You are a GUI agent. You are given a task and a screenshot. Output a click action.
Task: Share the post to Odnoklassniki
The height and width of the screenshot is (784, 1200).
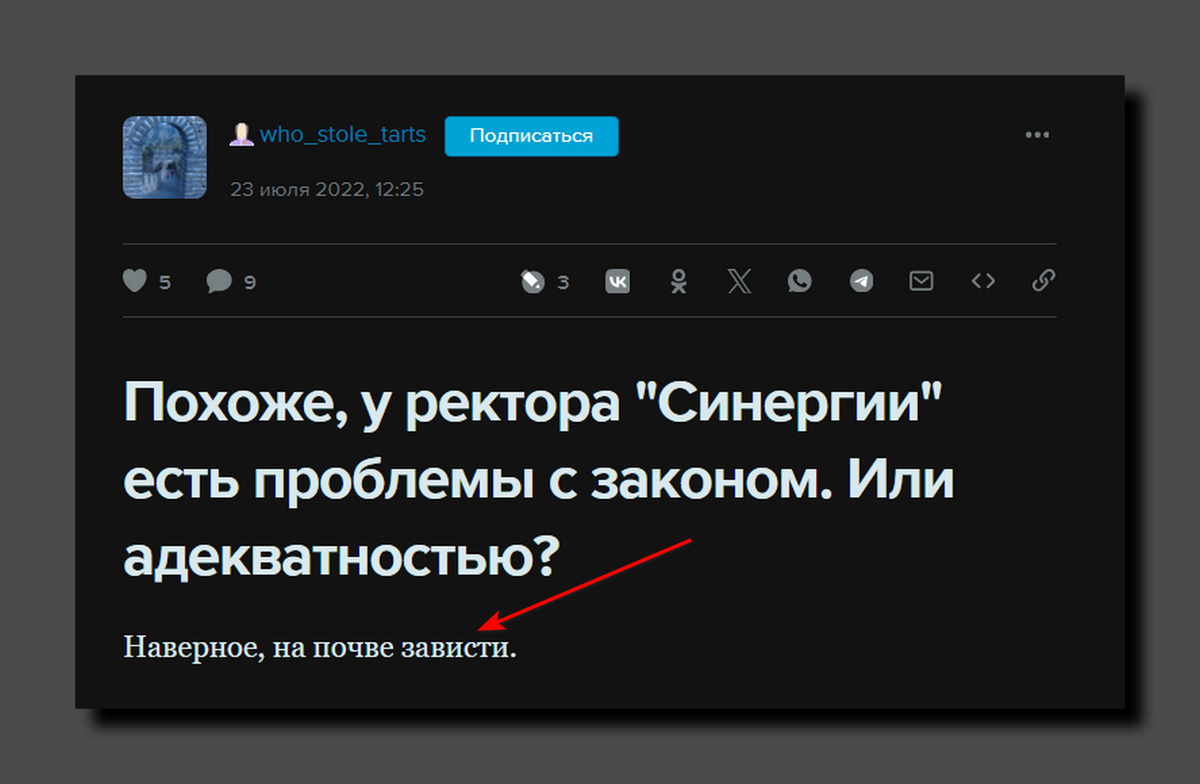click(679, 281)
